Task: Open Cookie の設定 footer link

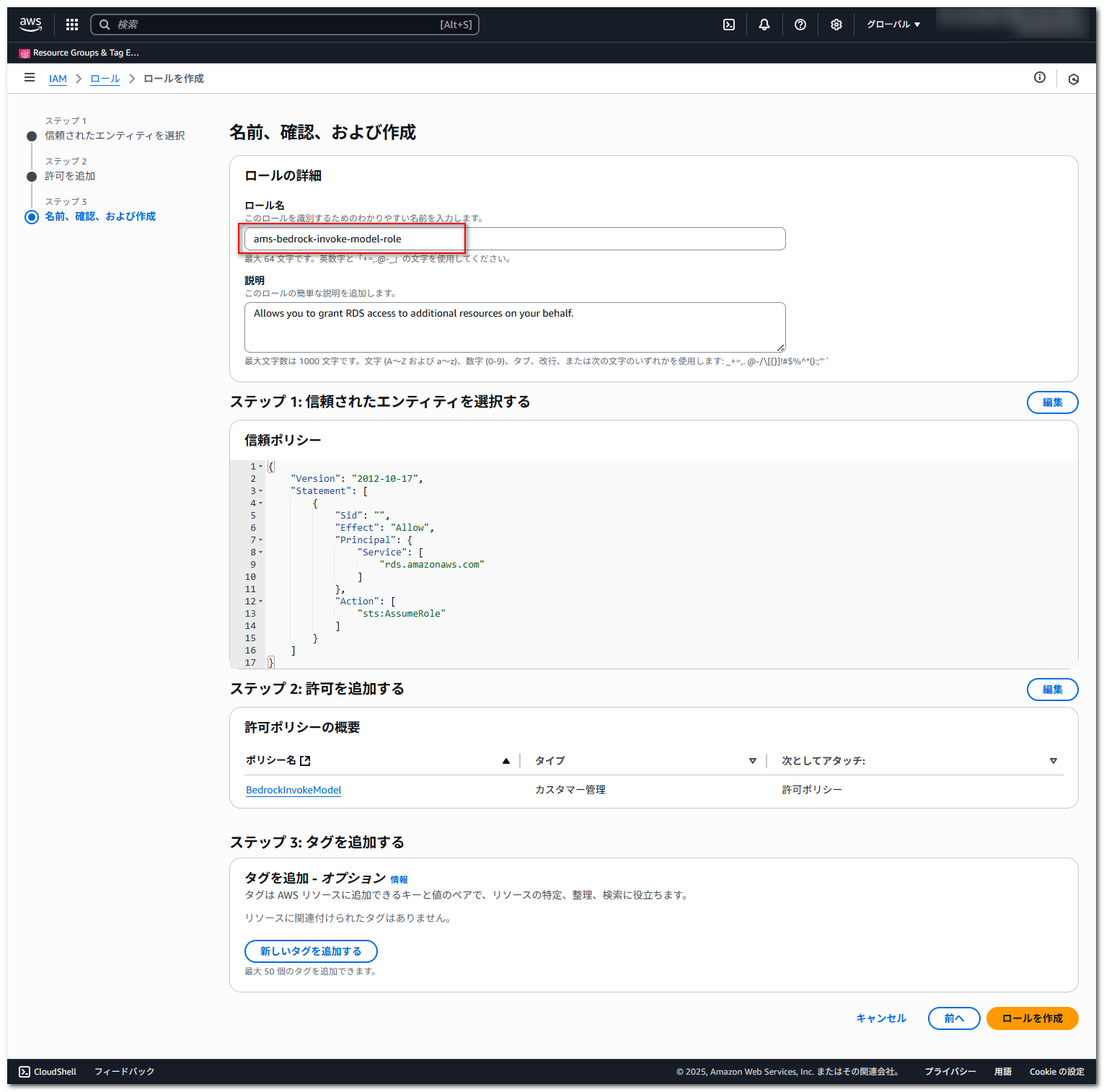Action: click(x=1057, y=1072)
